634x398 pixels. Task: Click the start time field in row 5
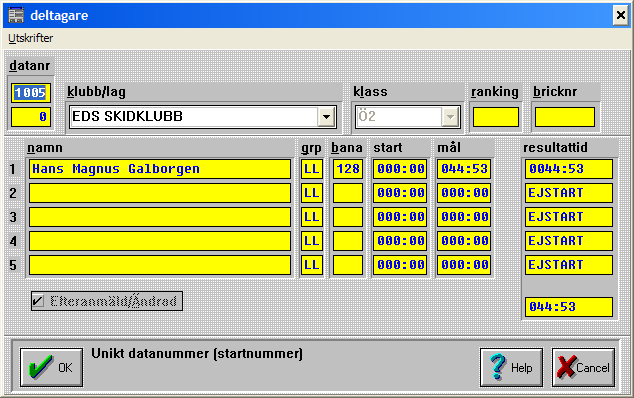tap(400, 265)
